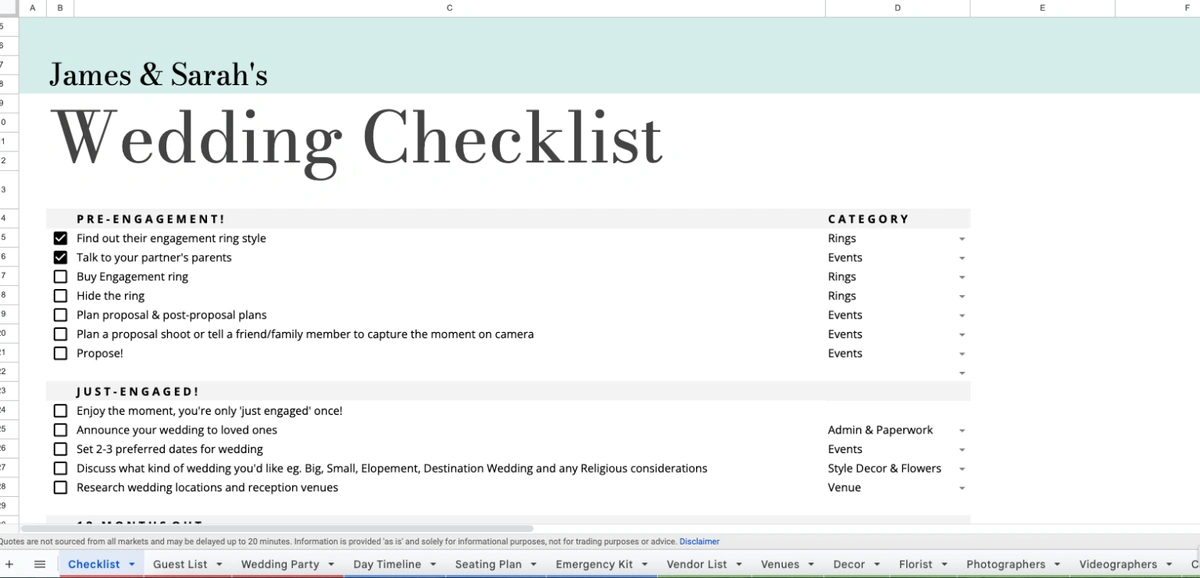Open the Photographers sheet tab

[1005, 563]
